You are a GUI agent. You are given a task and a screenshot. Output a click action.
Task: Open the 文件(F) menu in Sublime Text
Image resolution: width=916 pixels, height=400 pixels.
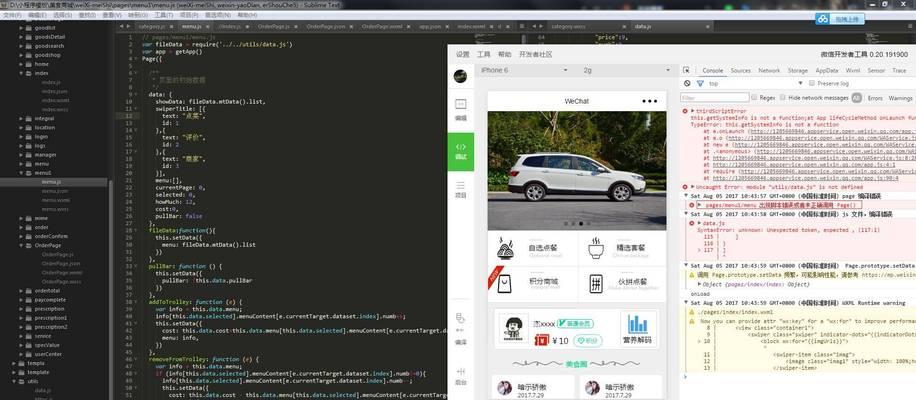12,14
